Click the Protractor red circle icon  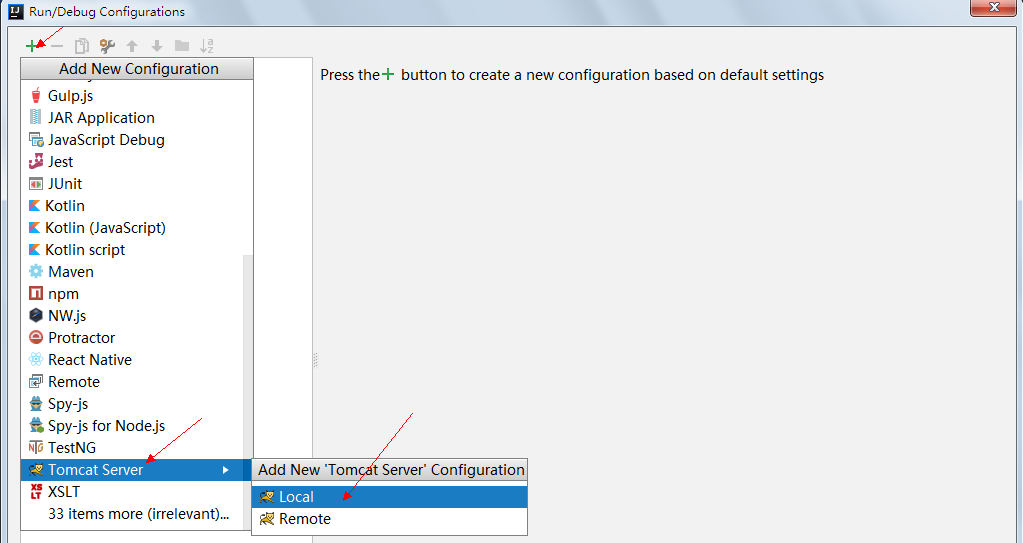pos(36,337)
